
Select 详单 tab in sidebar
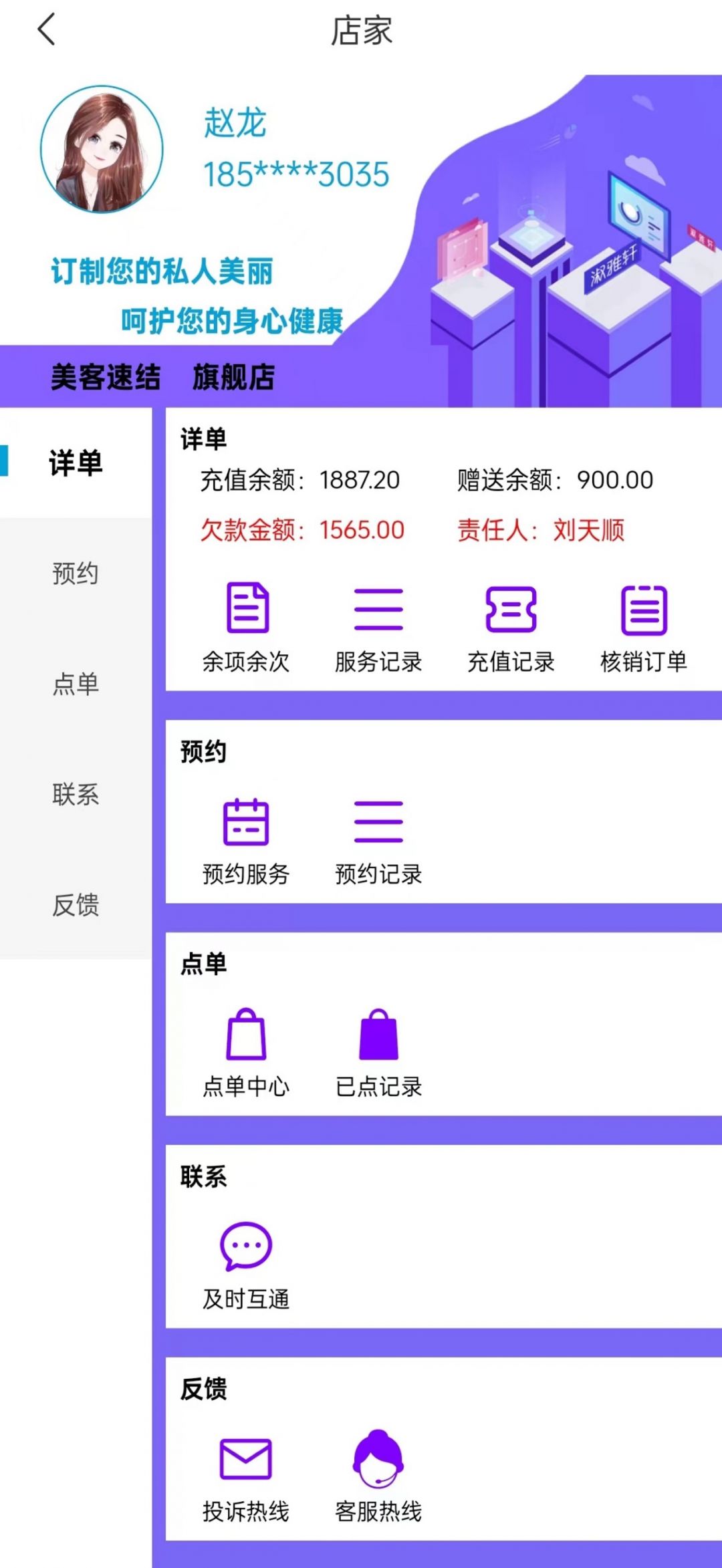click(x=76, y=463)
